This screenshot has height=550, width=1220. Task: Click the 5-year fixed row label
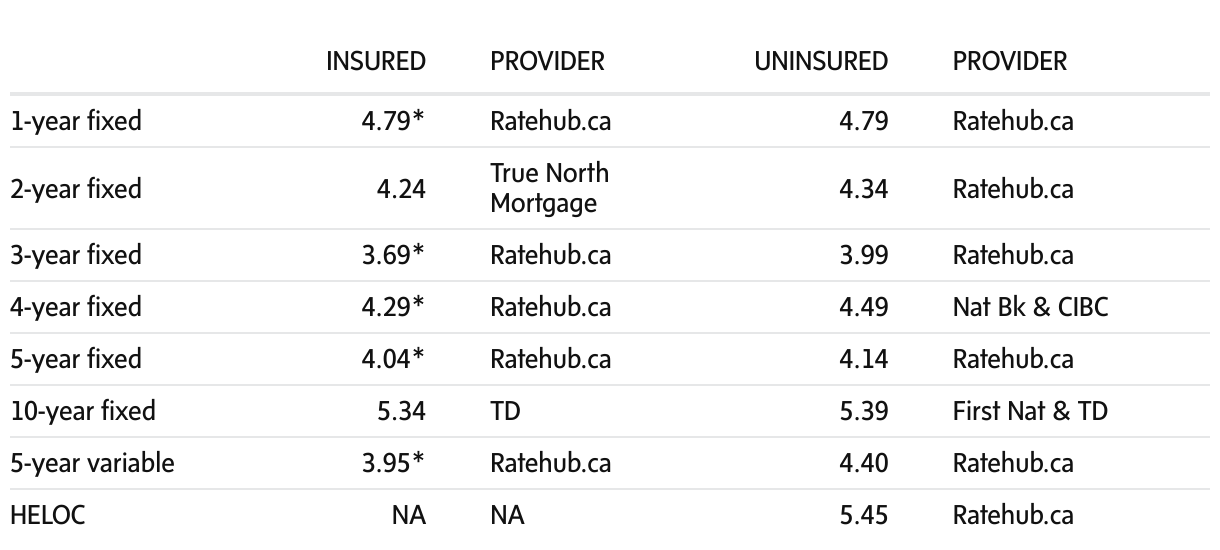(x=76, y=359)
